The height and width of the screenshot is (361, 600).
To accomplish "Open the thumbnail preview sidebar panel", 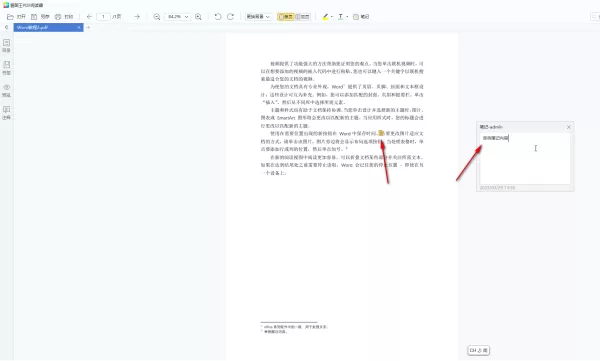I will pos(7,90).
